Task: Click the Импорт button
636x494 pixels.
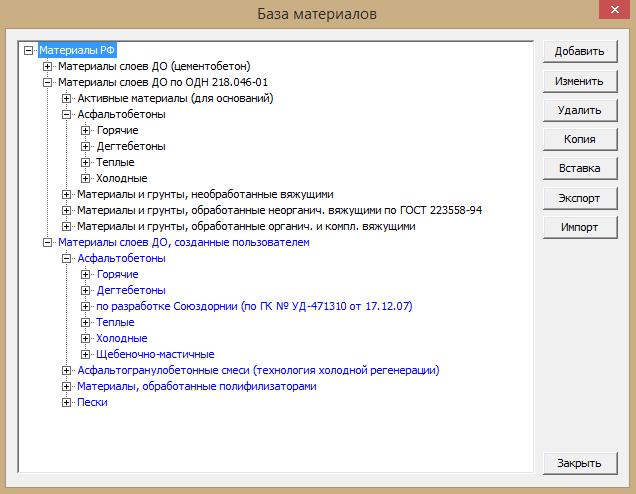Action: [580, 227]
